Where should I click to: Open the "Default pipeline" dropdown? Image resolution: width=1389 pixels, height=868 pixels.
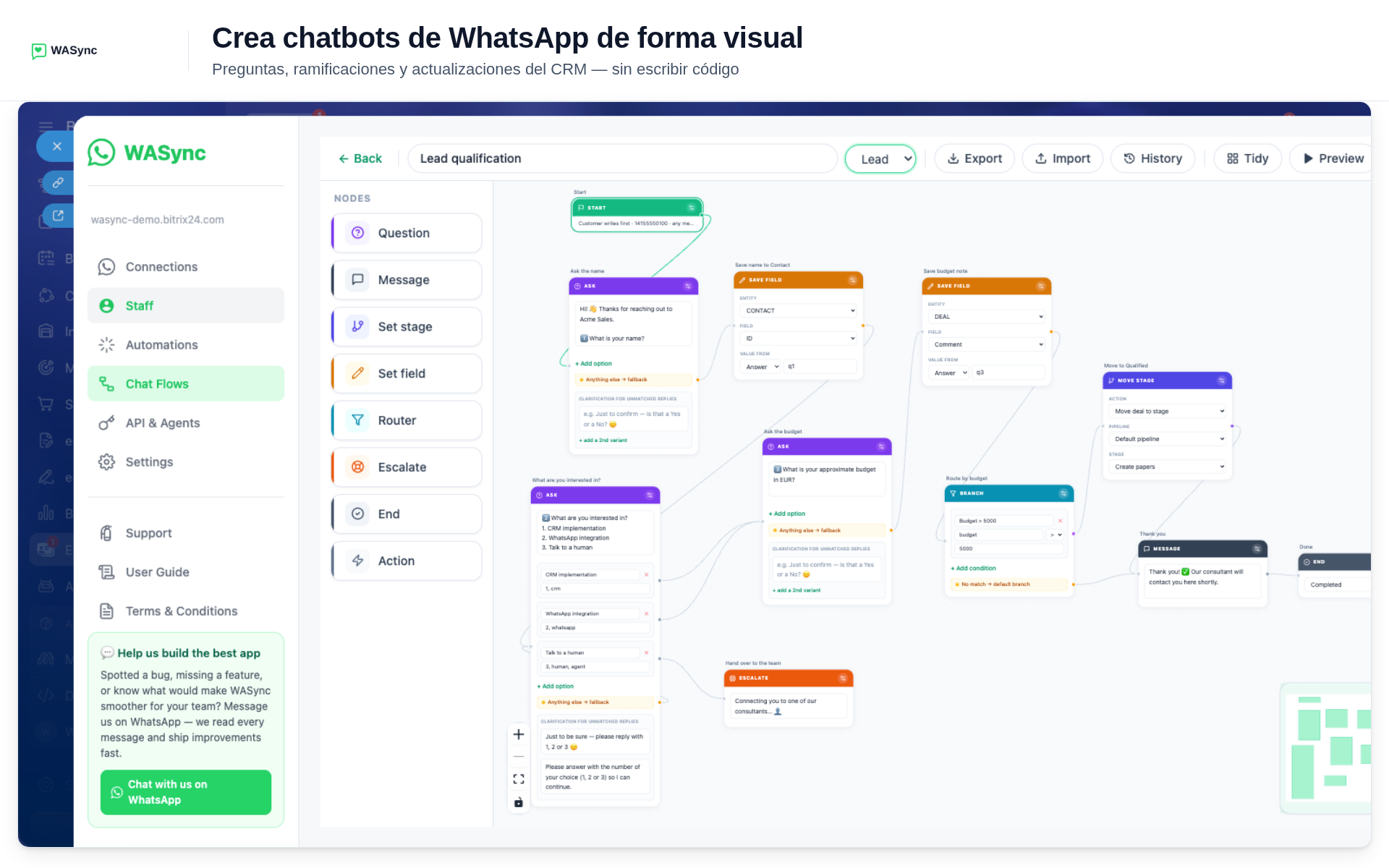tap(1168, 439)
